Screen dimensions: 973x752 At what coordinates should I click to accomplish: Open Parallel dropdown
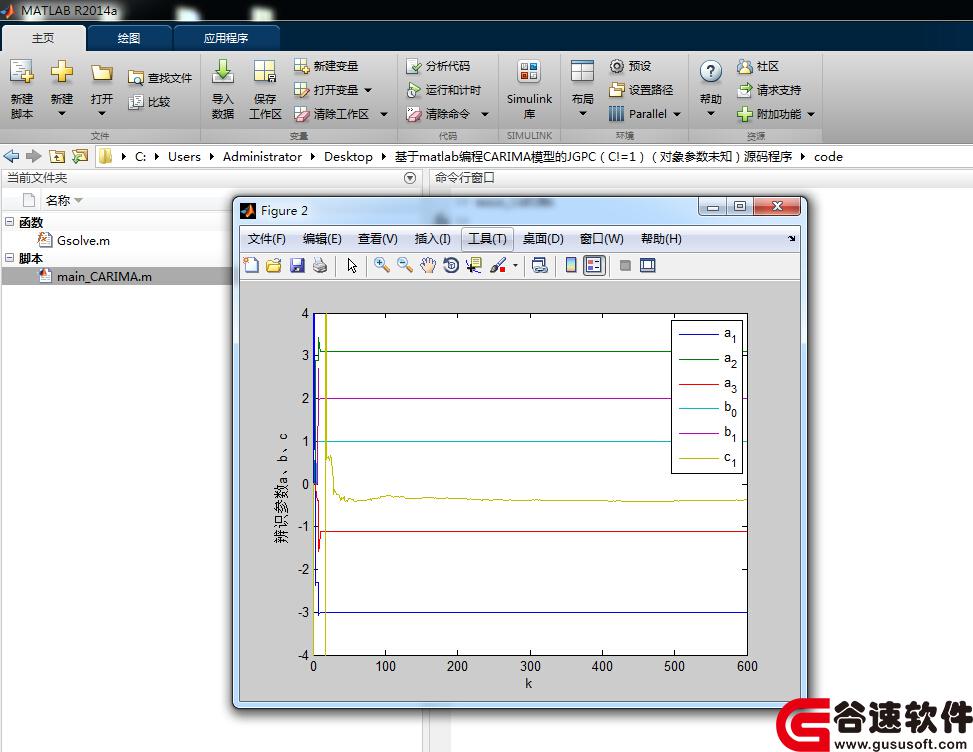677,114
